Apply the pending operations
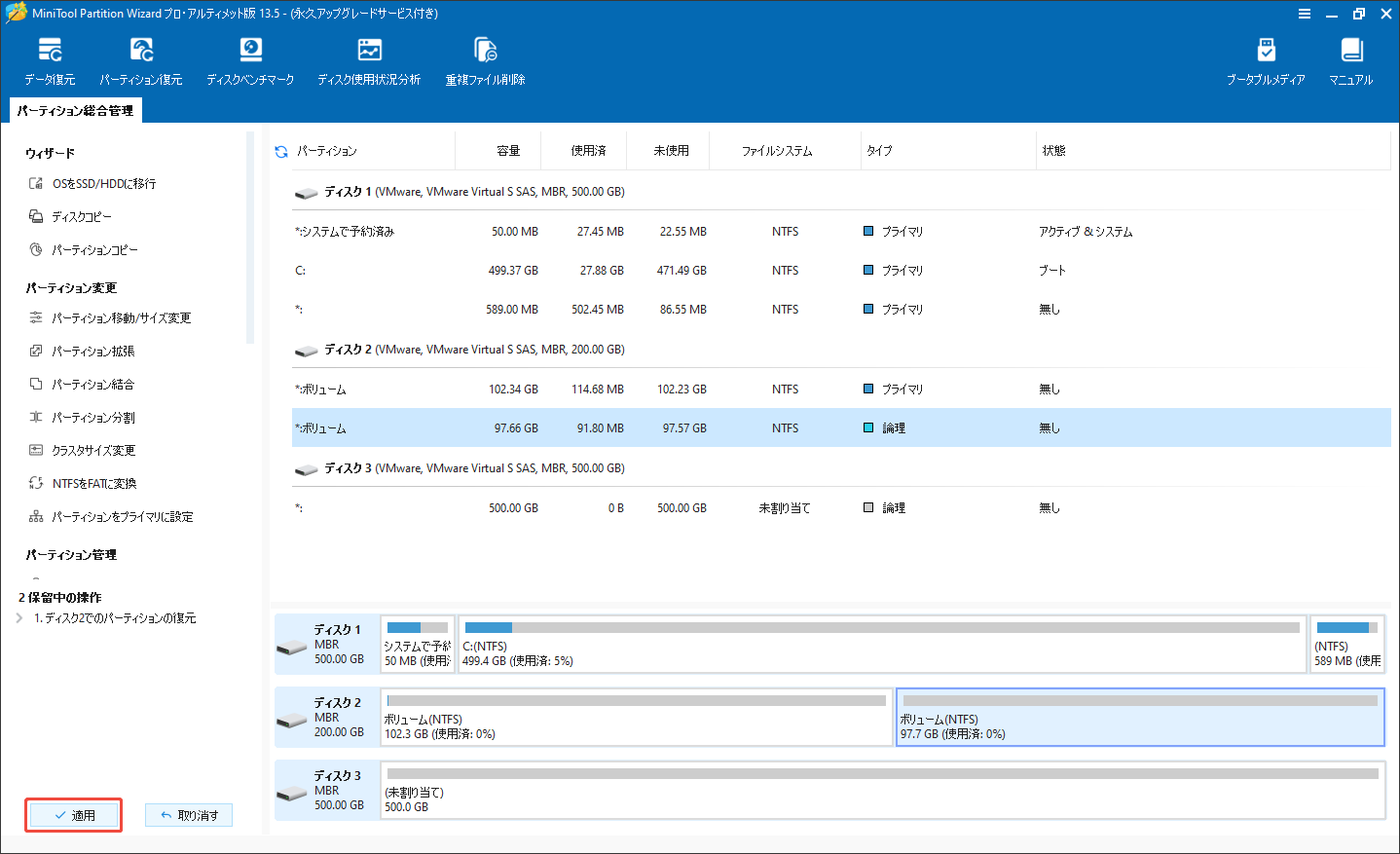Image resolution: width=1400 pixels, height=854 pixels. [73, 814]
